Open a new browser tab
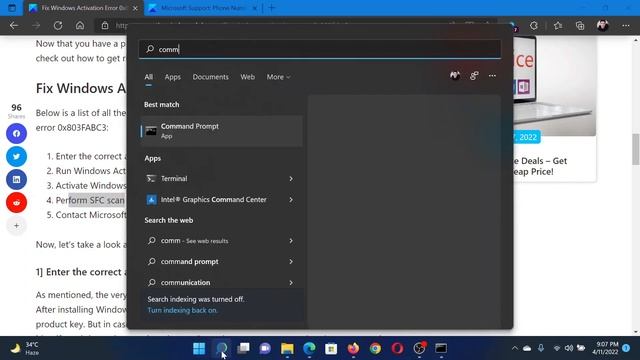The image size is (640, 360). (271, 8)
